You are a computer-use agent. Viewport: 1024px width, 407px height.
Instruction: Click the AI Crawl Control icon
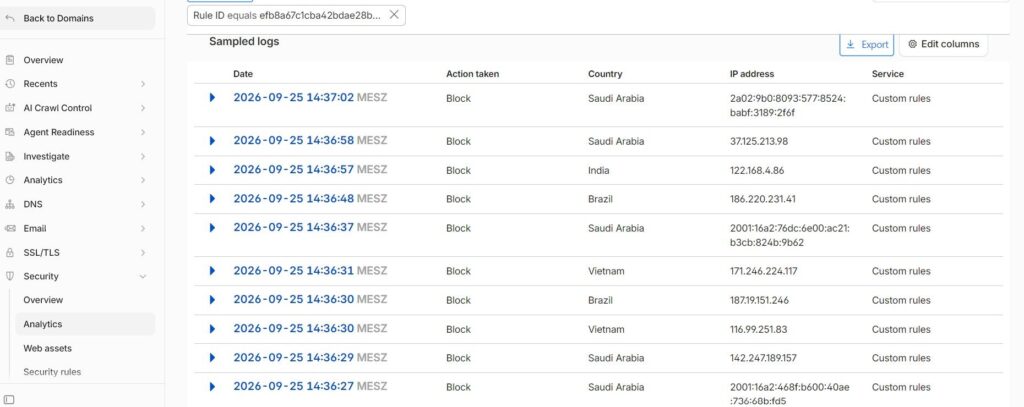coord(10,108)
